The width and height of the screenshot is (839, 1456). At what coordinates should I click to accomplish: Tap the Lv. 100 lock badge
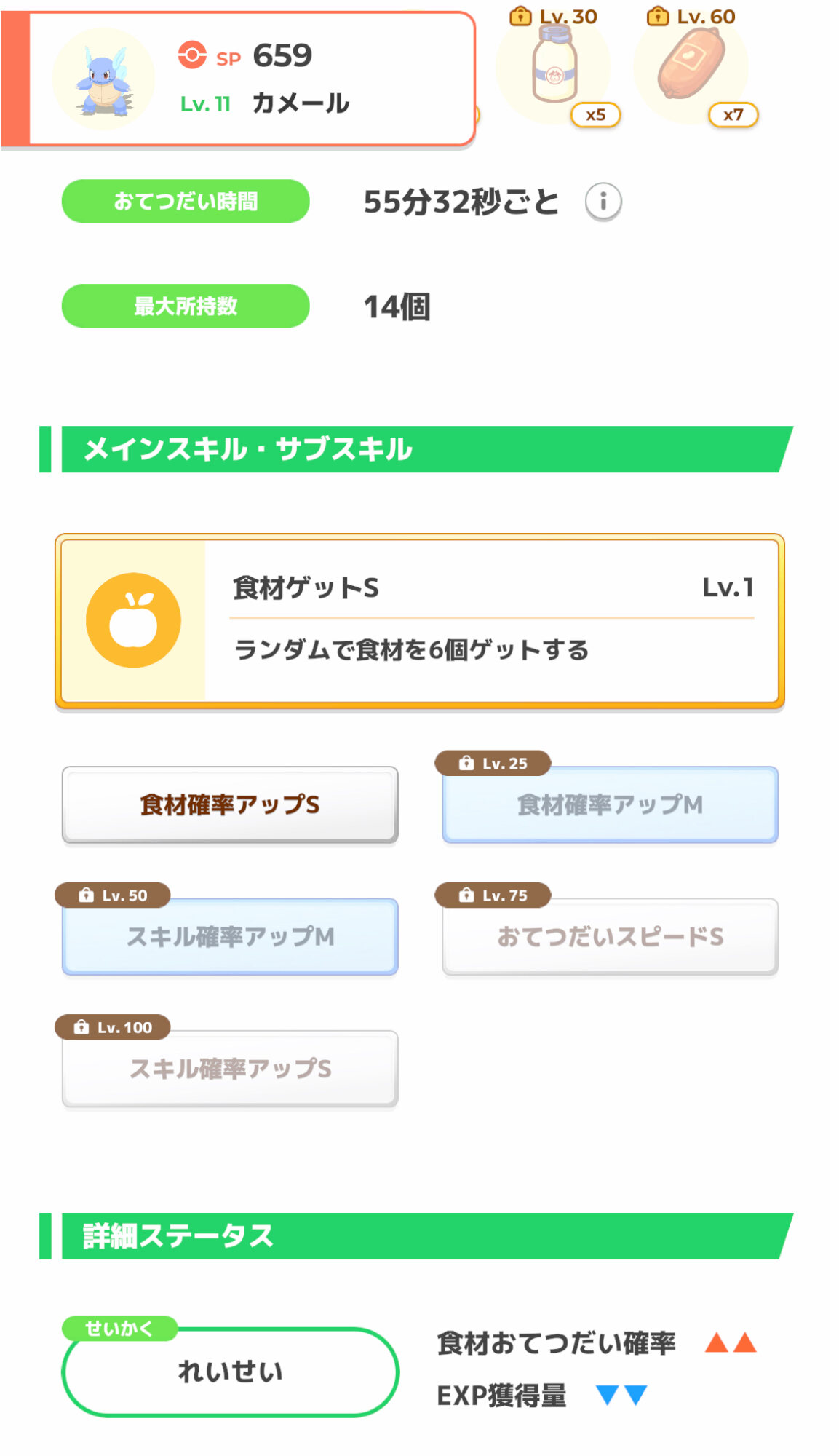(x=113, y=1027)
